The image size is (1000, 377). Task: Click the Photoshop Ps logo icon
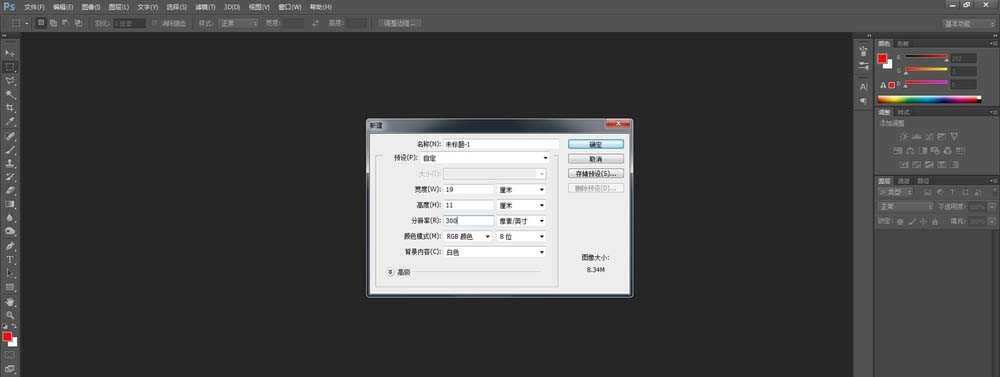9,6
